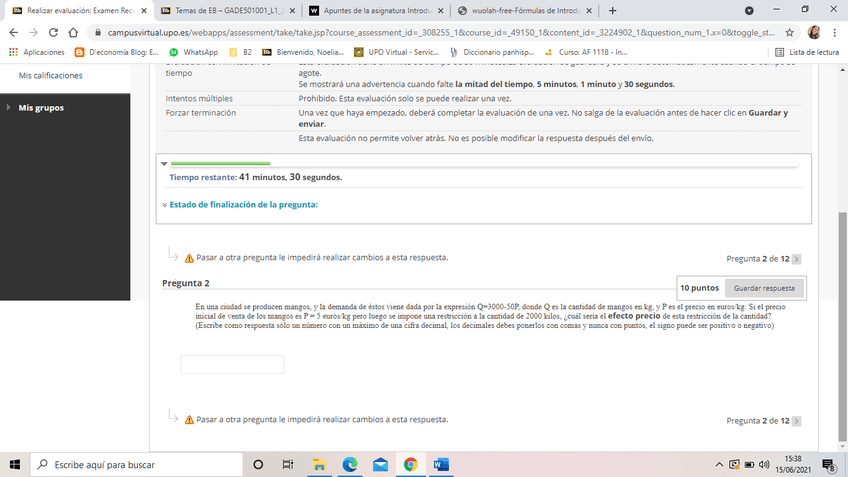Click the Guardar respuesta button
The width and height of the screenshot is (848, 477).
click(x=764, y=288)
